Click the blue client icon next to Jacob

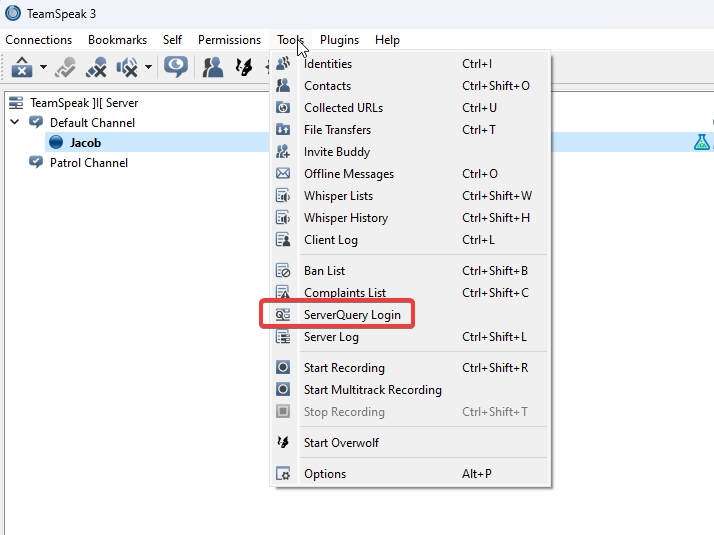point(55,143)
